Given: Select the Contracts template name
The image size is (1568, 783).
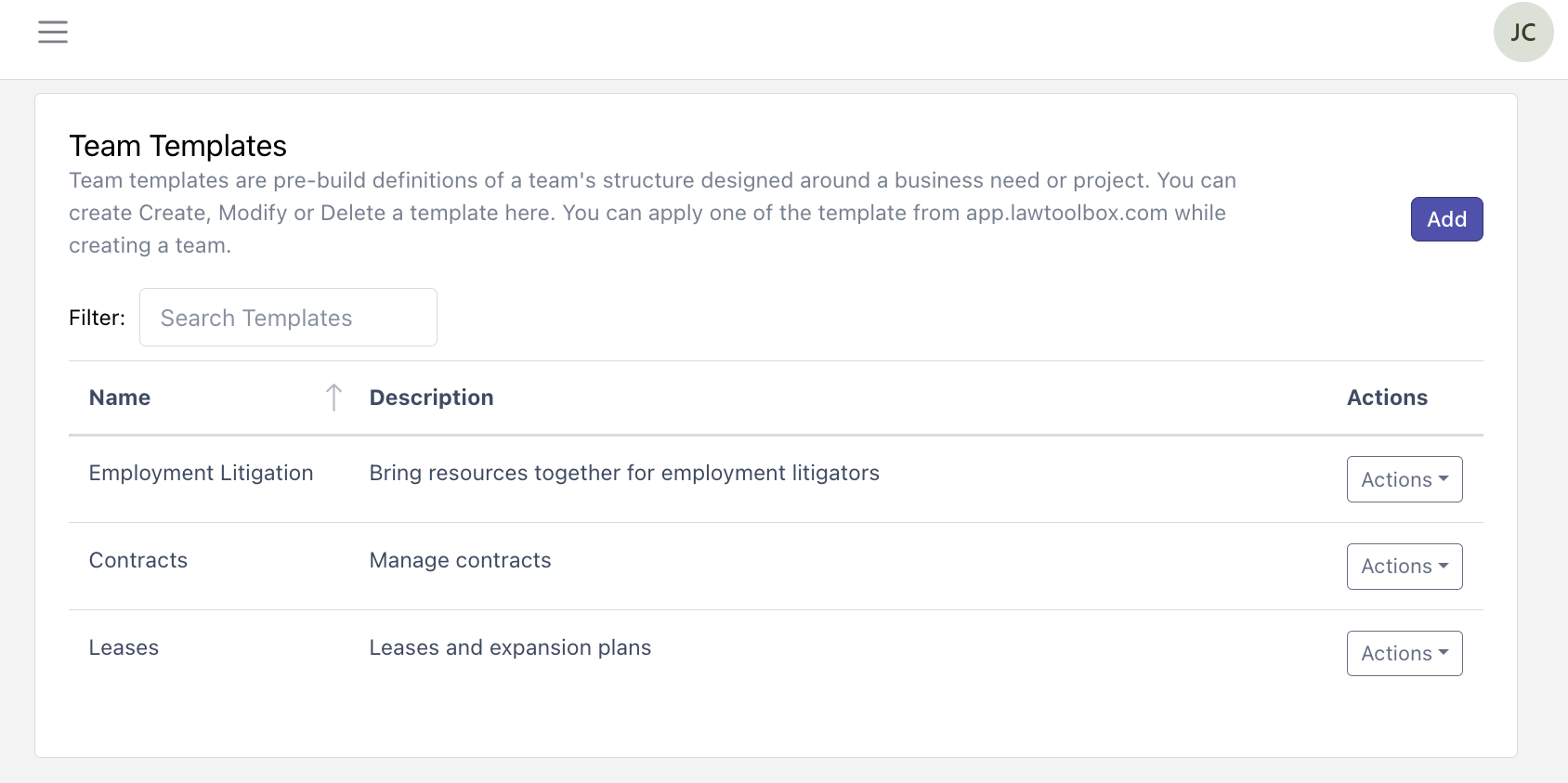Looking at the screenshot, I should pos(138,560).
